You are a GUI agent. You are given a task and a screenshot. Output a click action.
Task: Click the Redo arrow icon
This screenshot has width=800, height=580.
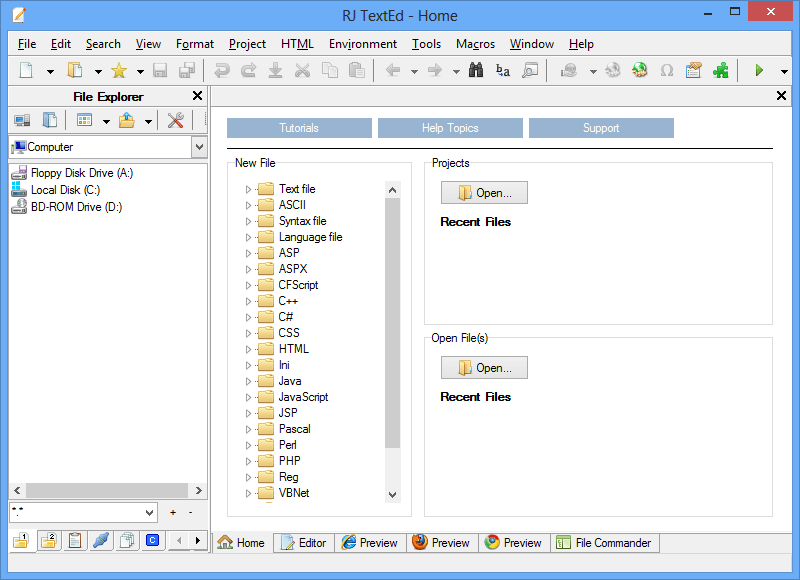[x=248, y=70]
